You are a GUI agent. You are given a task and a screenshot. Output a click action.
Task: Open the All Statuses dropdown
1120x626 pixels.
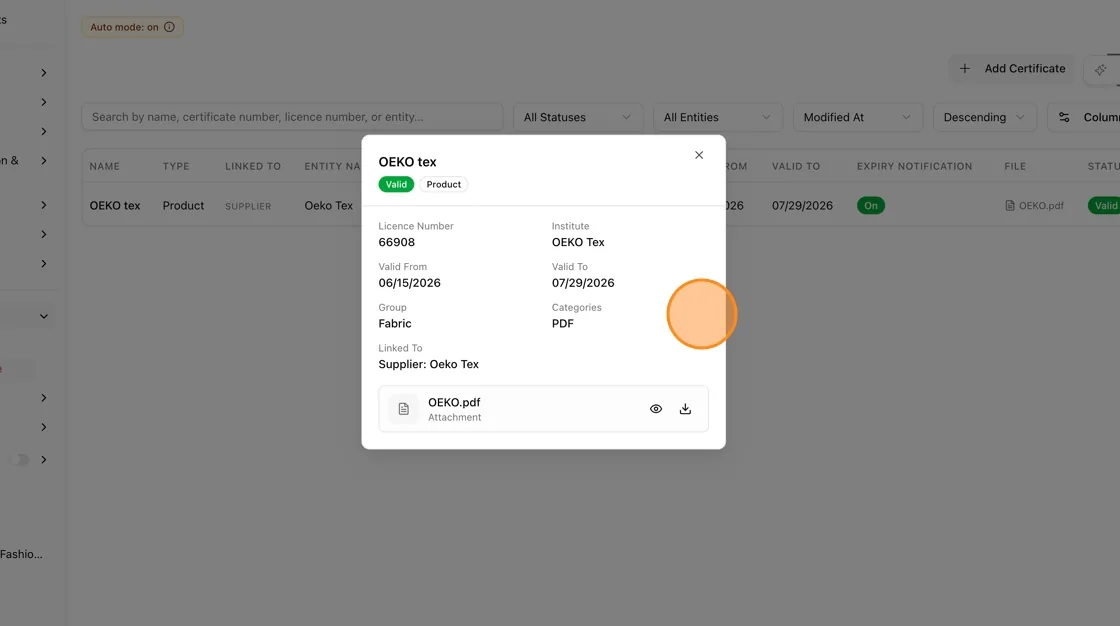577,117
